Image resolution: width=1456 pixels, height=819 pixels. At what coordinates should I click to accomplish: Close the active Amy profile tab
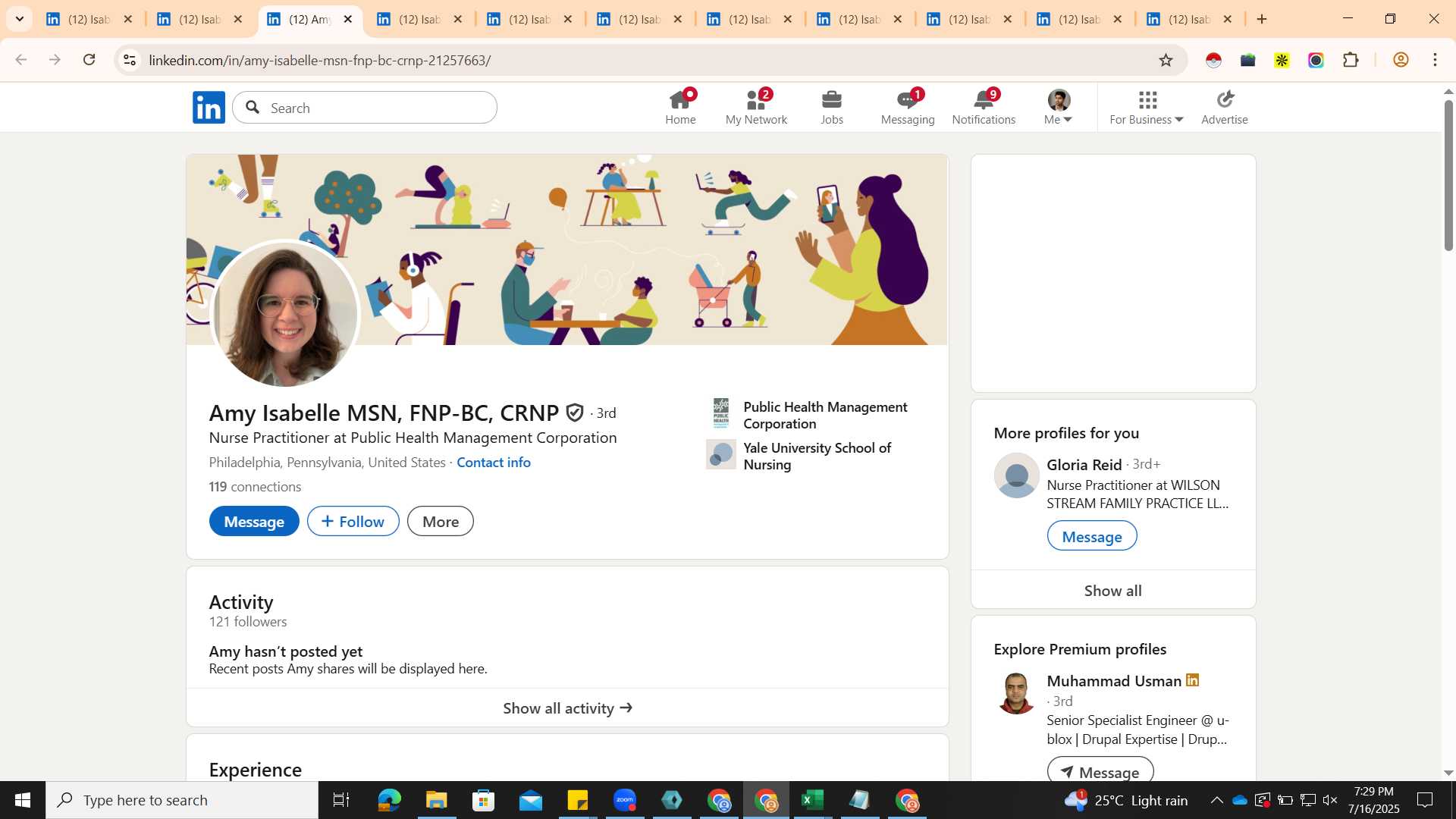tap(348, 19)
